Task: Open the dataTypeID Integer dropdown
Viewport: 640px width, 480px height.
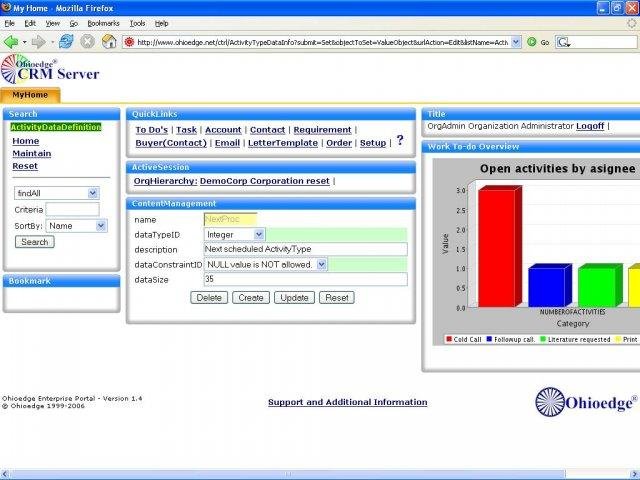Action: coord(259,235)
